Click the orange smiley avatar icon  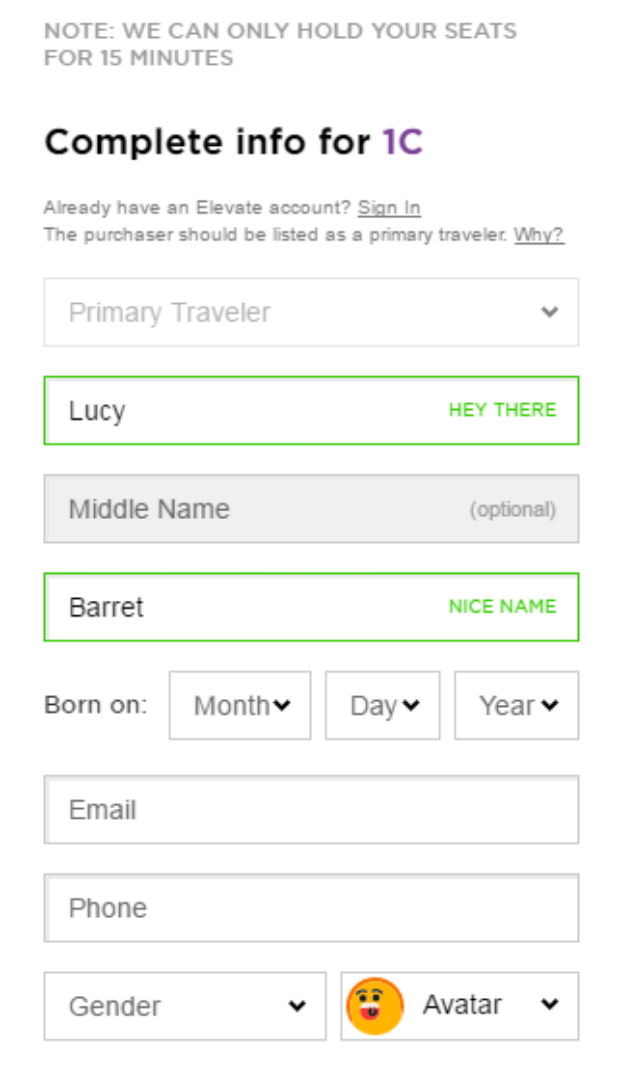click(x=374, y=1006)
